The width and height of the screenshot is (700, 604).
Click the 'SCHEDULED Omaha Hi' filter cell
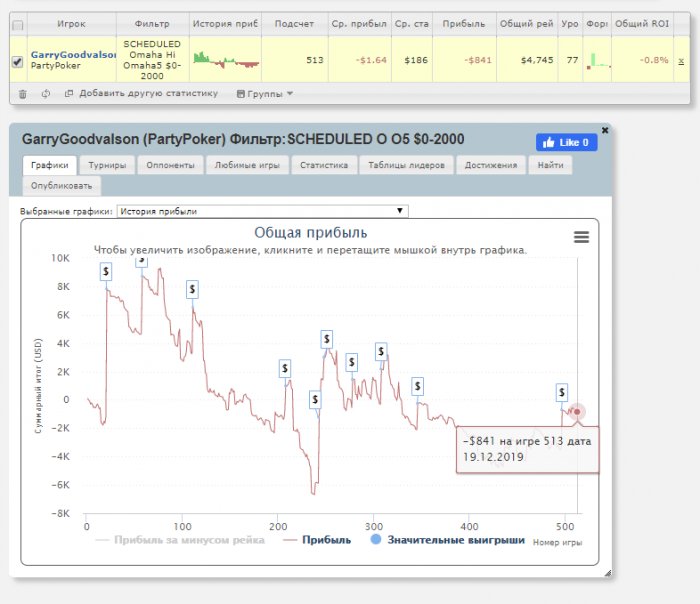152,60
